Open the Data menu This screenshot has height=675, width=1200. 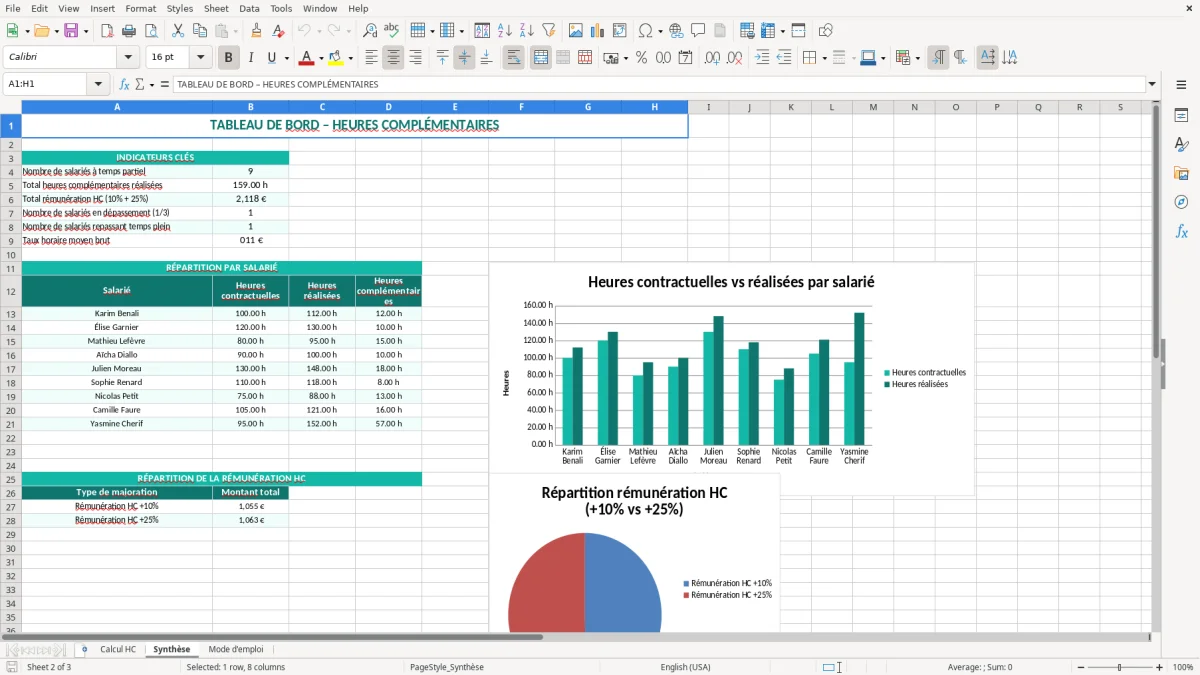[x=249, y=8]
